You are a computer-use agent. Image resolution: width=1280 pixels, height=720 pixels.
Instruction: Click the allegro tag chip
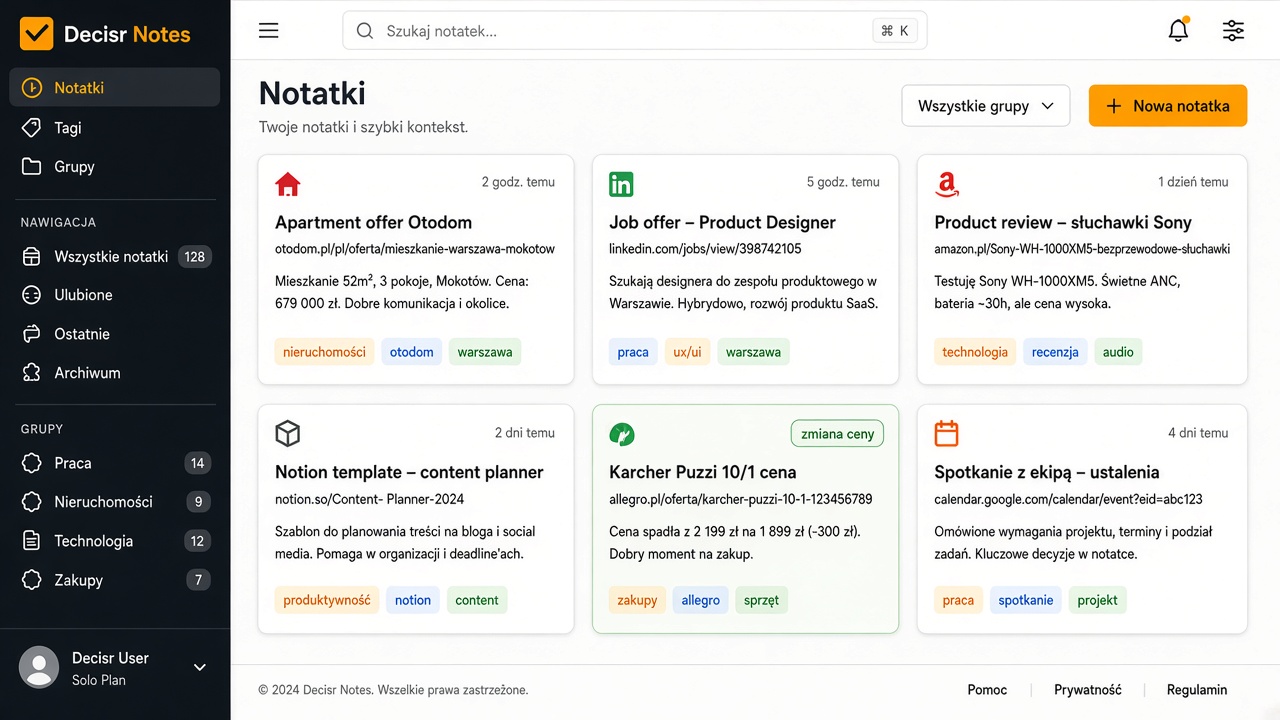click(701, 600)
